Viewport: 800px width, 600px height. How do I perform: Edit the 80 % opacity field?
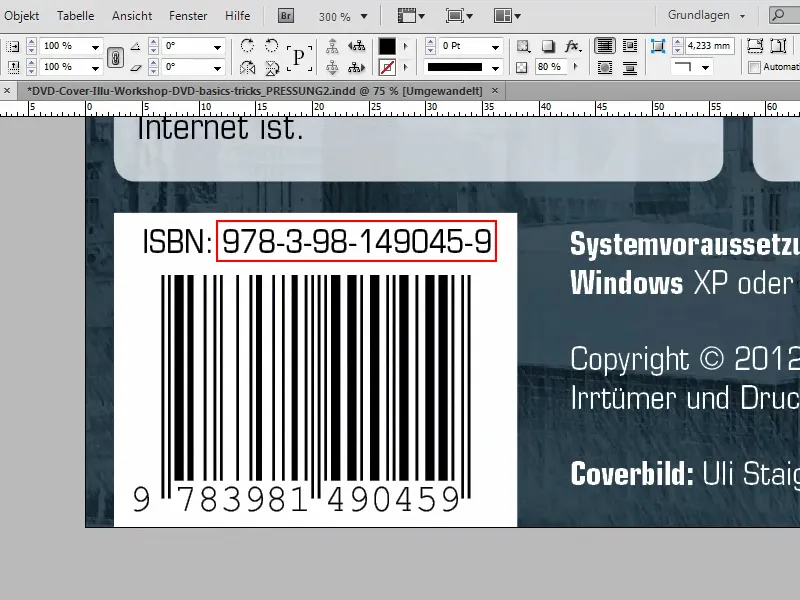[550, 67]
